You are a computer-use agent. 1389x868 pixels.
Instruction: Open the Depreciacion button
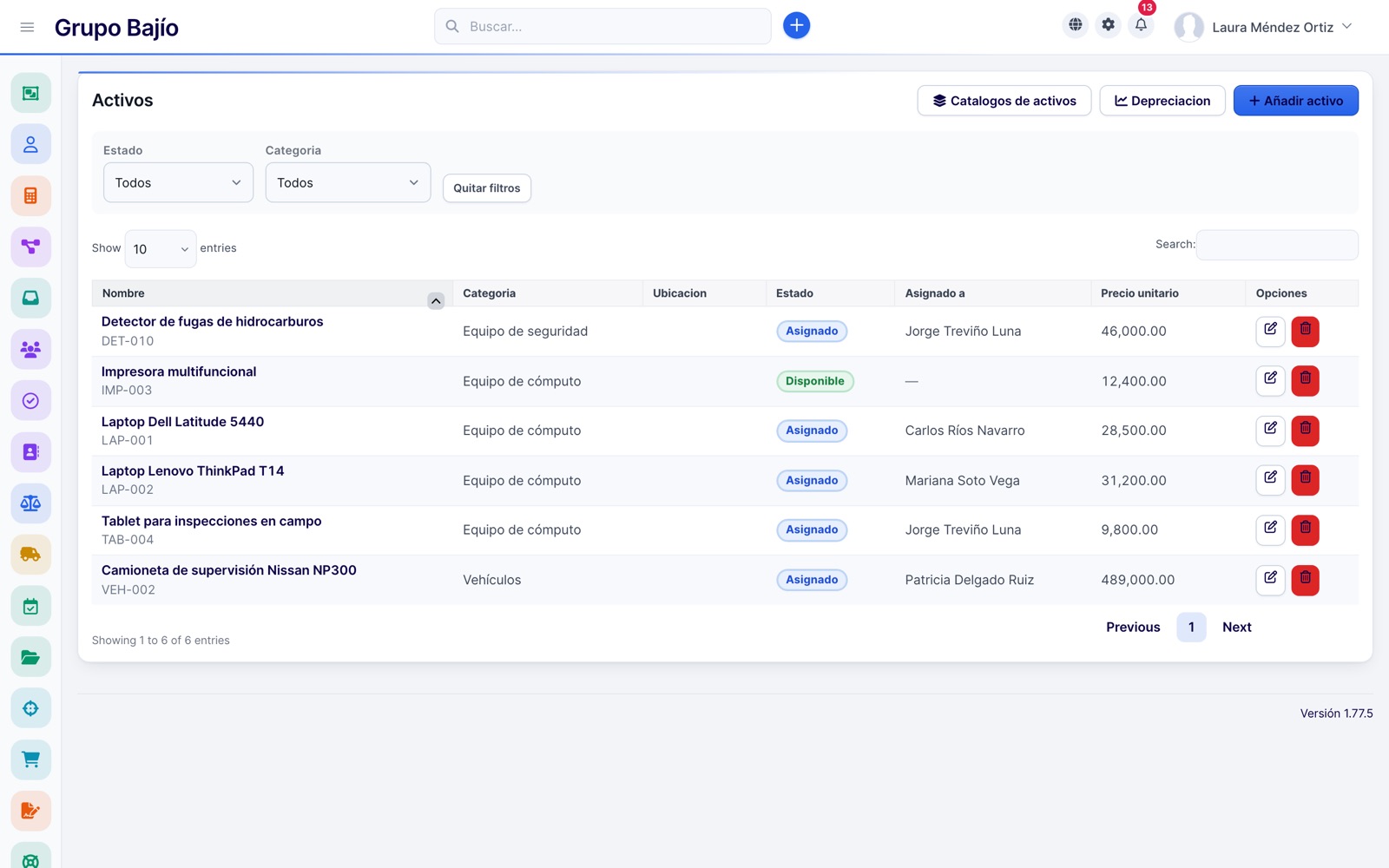(1162, 101)
